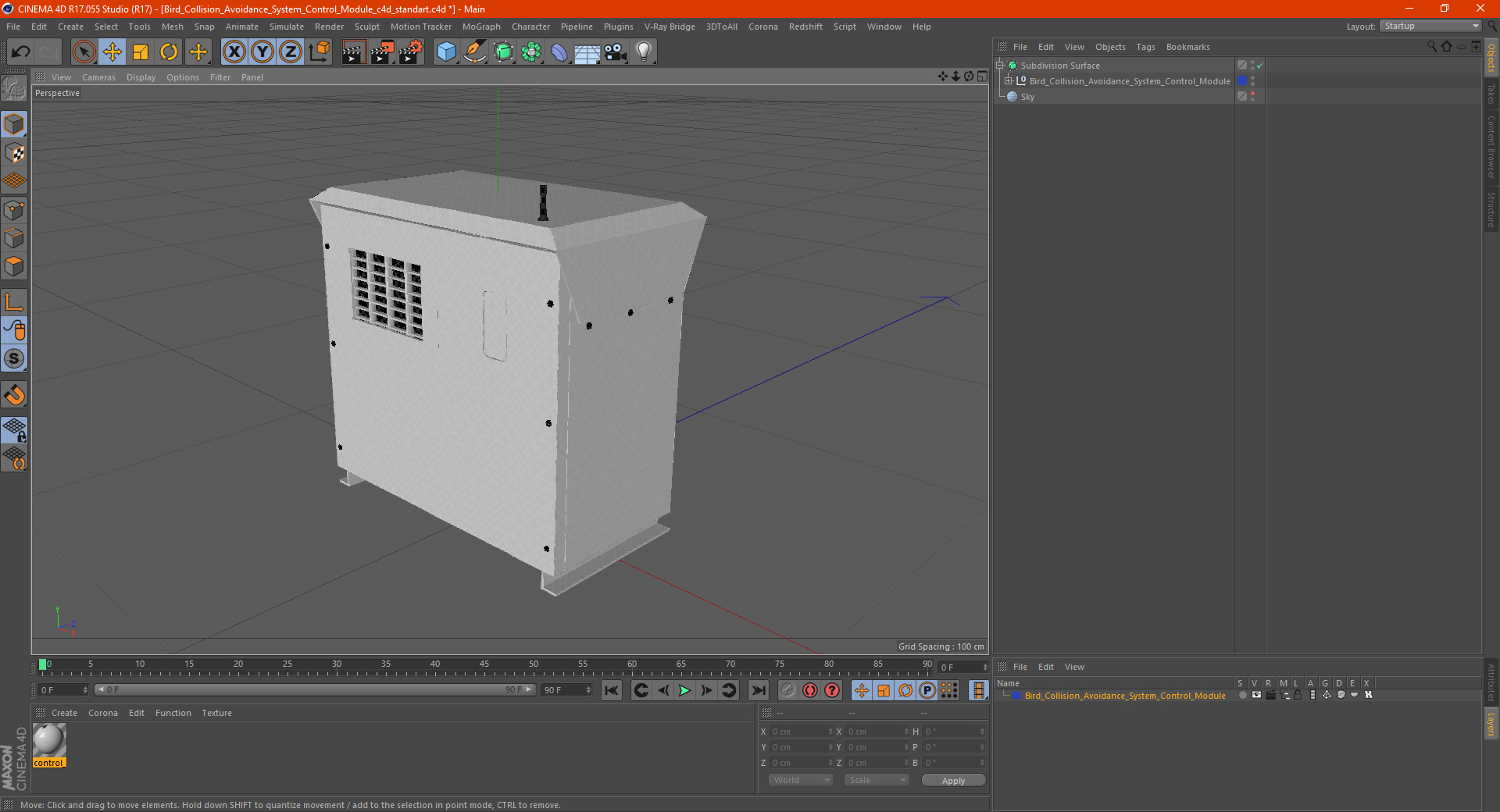Add a Floor environment object
Screen dimensions: 1500x812
(x=587, y=52)
